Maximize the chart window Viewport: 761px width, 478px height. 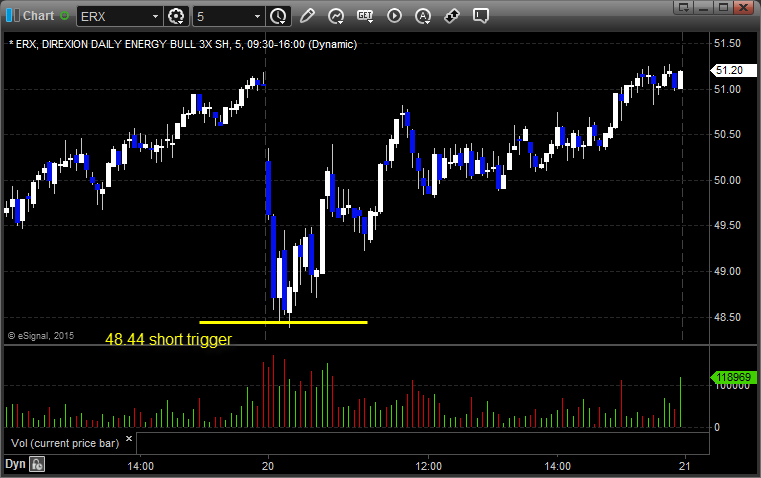click(x=723, y=7)
